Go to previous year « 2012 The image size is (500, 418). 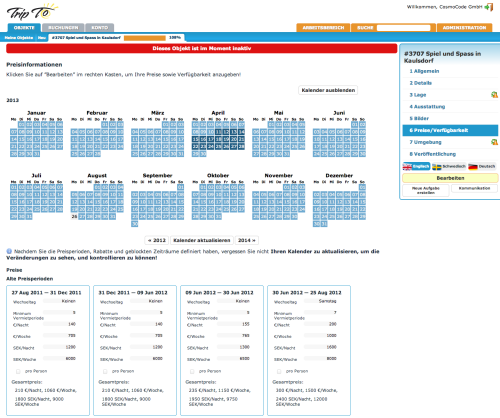157,240
